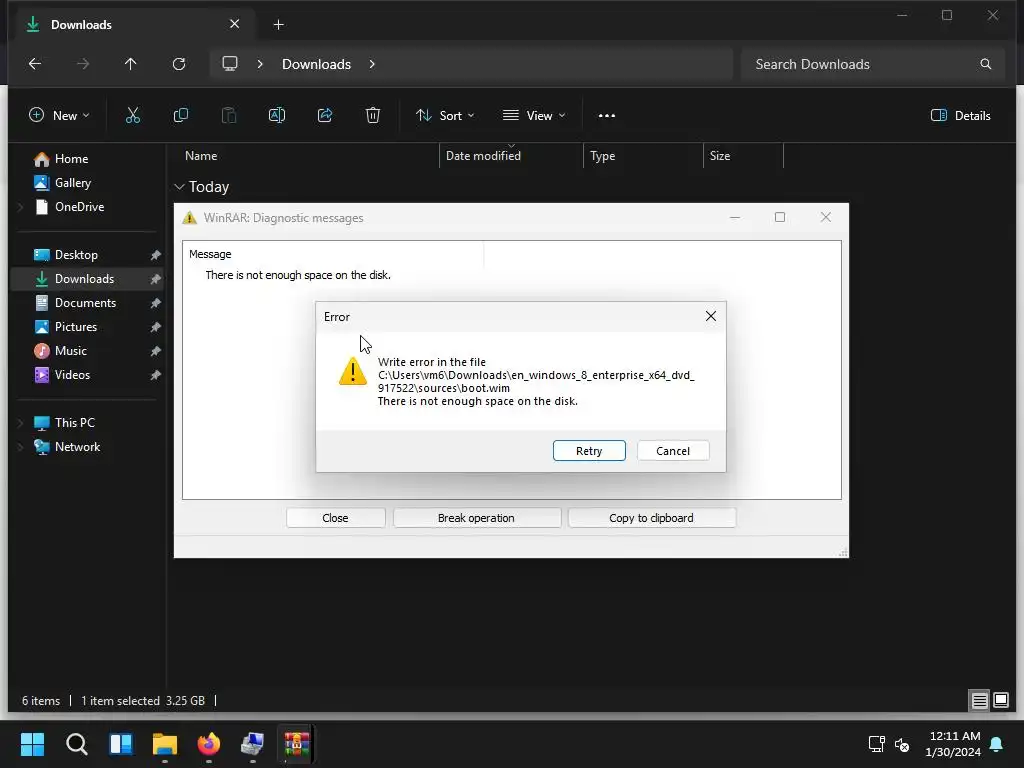Image resolution: width=1024 pixels, height=768 pixels.
Task: Open the View dropdown
Action: click(534, 116)
